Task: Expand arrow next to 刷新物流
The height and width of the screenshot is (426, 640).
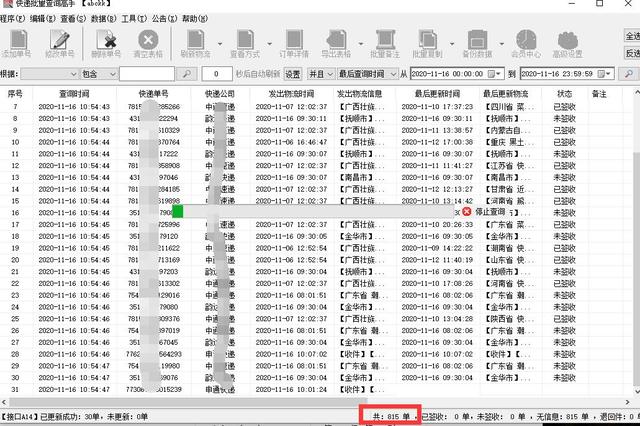Action: 220,44
